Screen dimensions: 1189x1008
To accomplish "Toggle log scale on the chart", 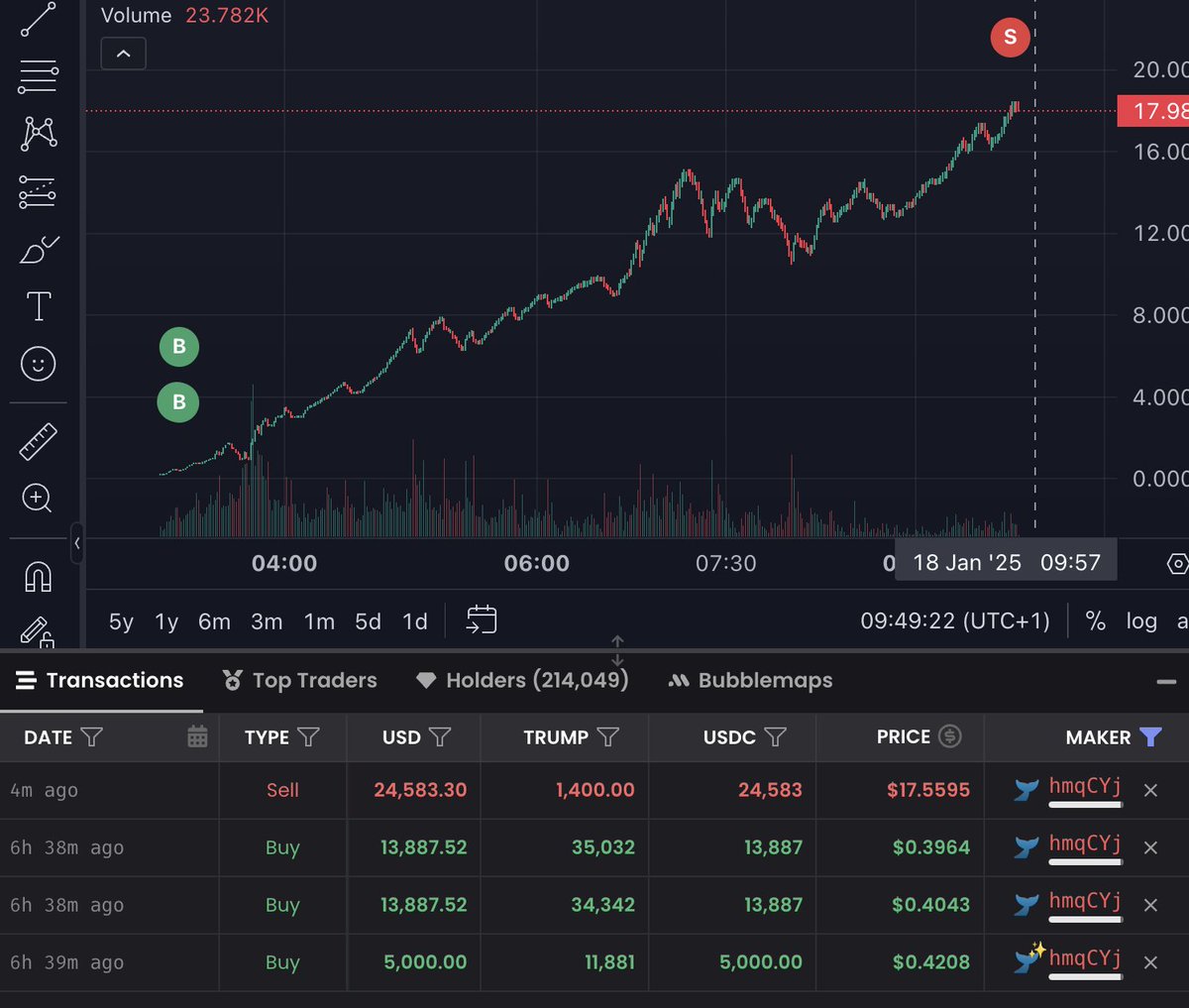I will [1141, 621].
